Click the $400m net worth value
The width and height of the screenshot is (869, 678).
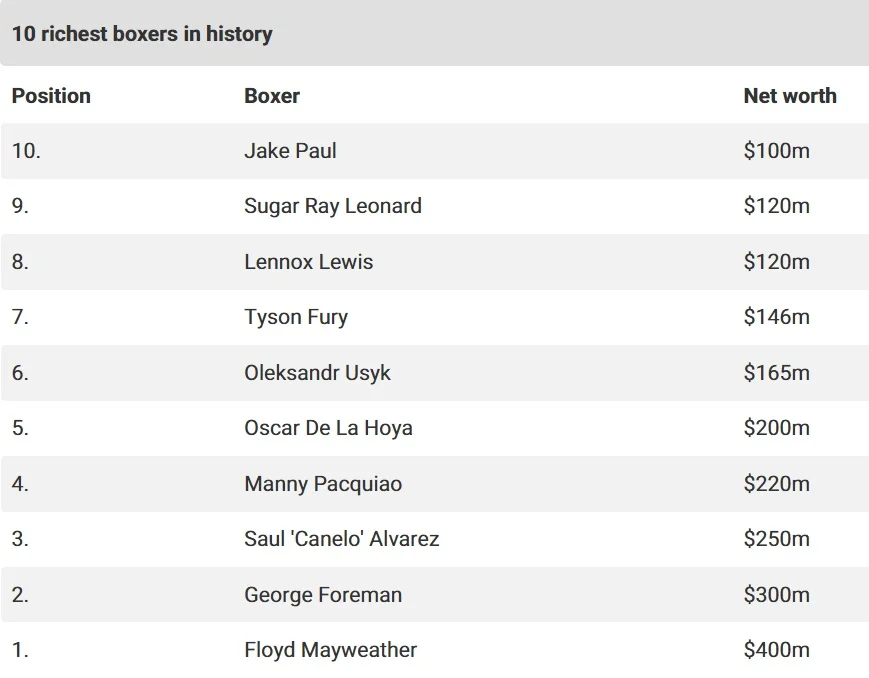(x=776, y=650)
